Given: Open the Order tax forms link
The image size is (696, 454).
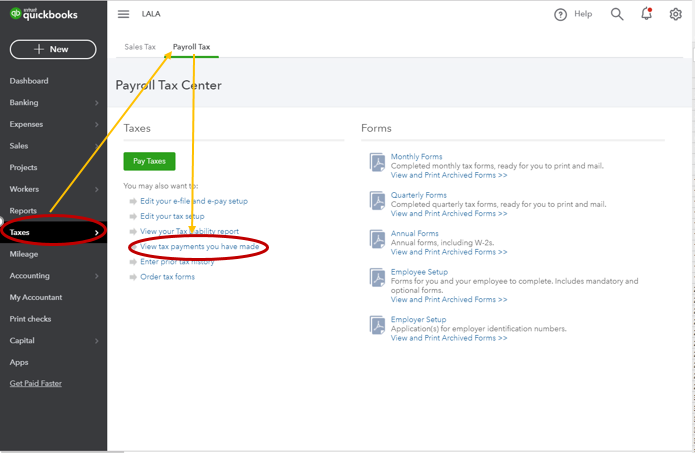Looking at the screenshot, I should (167, 276).
